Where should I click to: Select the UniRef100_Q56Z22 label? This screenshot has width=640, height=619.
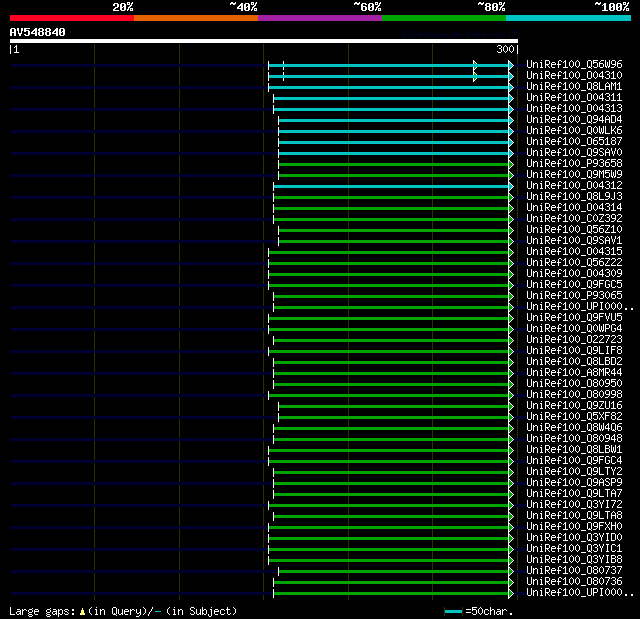[574, 263]
